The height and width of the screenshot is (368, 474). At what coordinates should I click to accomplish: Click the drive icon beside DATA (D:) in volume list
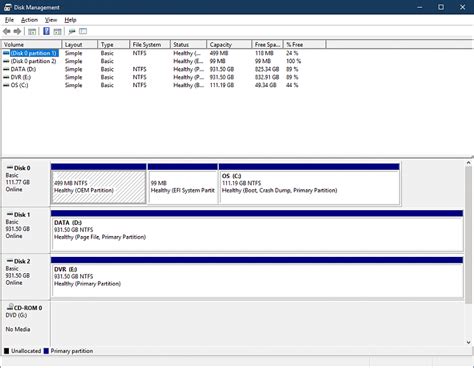coord(6,69)
